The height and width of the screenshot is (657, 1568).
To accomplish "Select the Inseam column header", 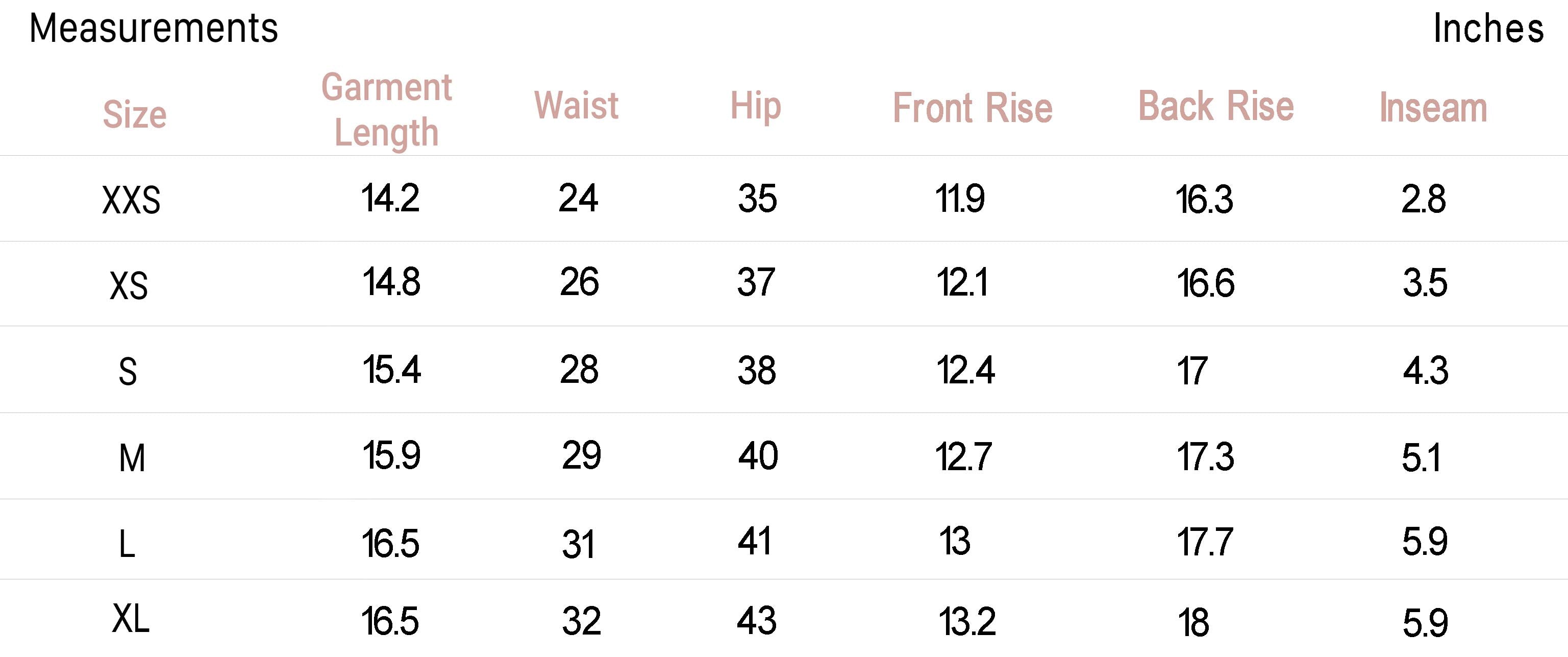I will coord(1433,108).
